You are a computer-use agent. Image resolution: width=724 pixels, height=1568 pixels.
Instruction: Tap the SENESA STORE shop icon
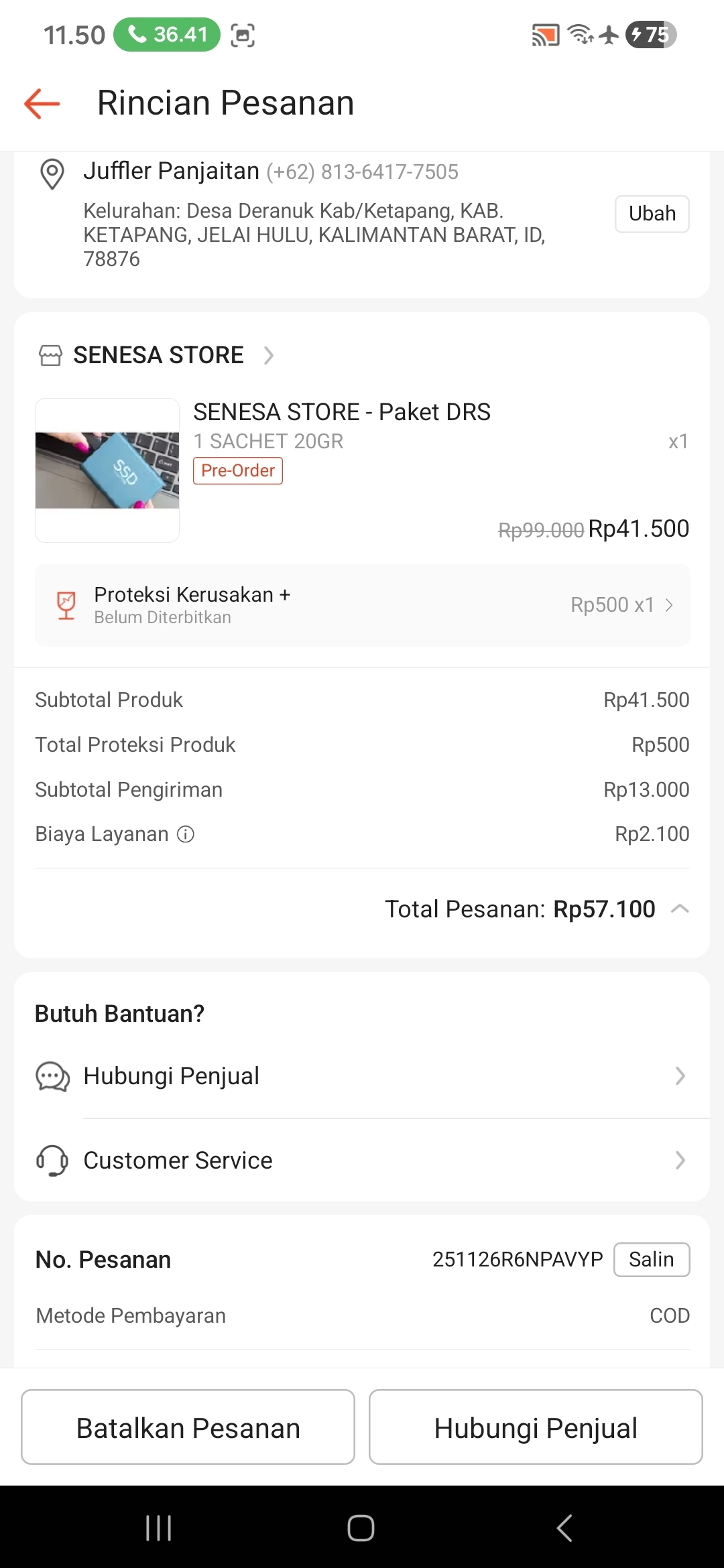(x=50, y=355)
